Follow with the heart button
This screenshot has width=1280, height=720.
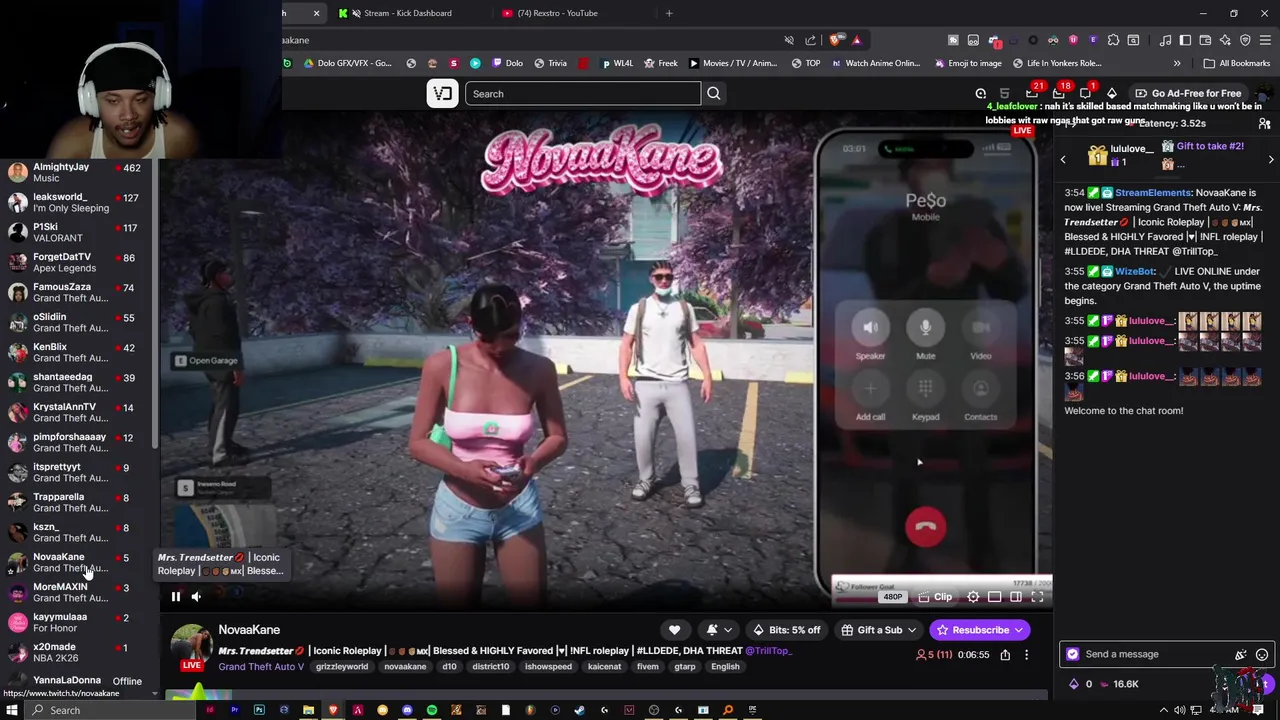tap(674, 630)
